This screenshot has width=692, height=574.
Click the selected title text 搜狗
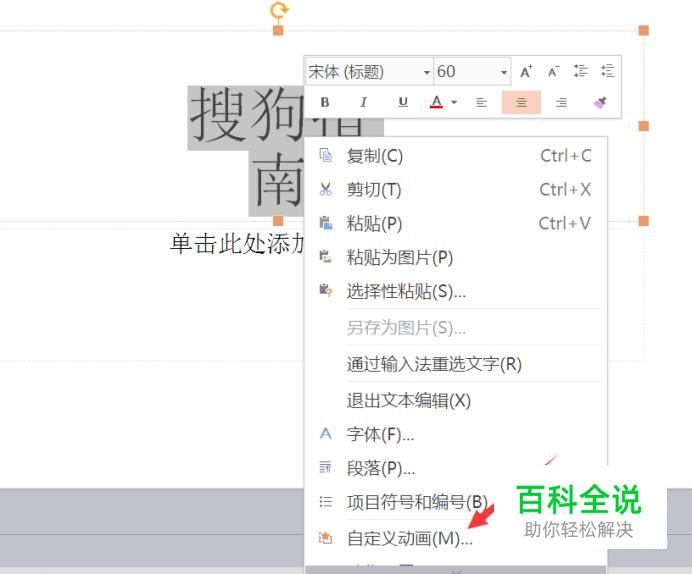[247, 115]
